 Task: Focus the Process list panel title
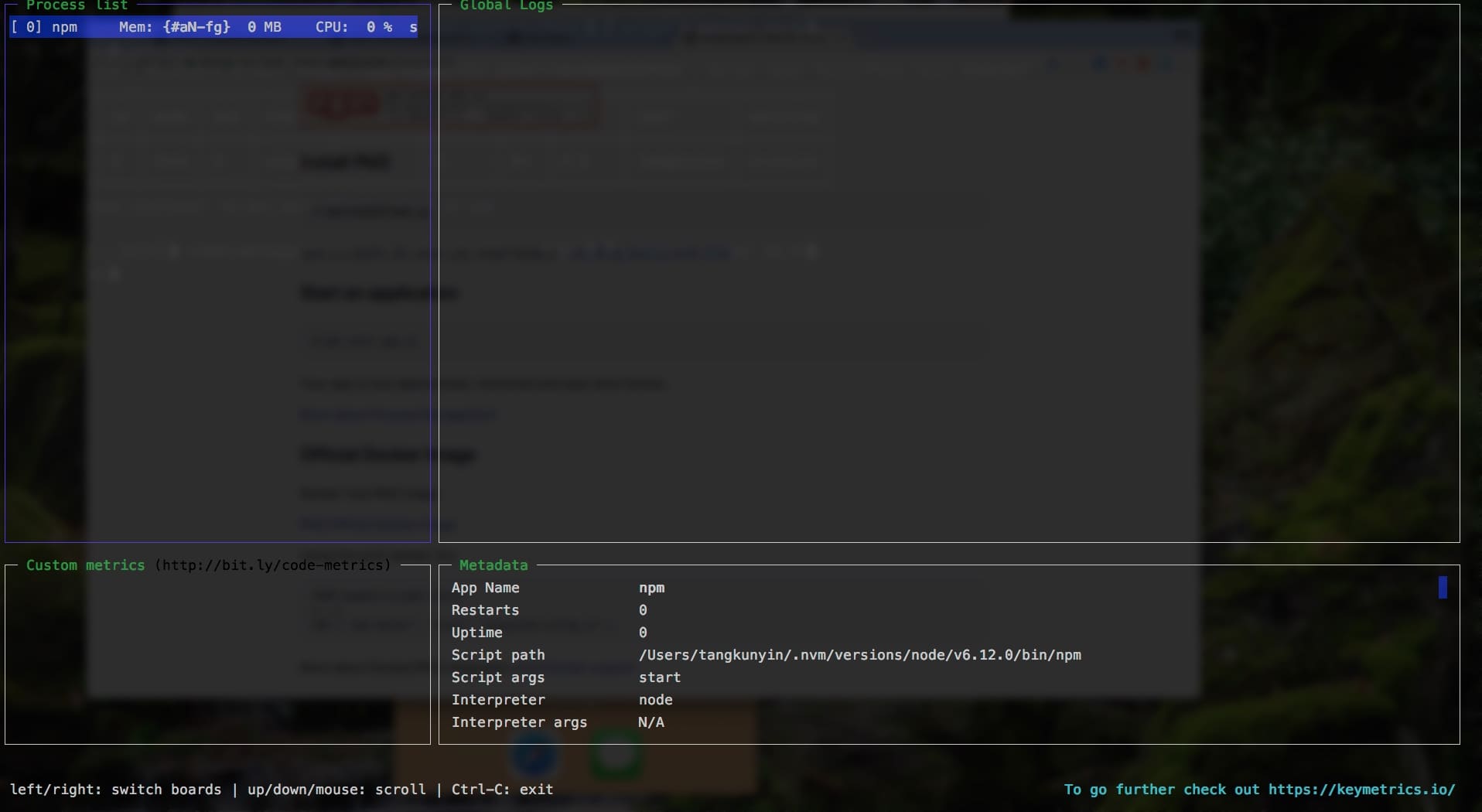(77, 5)
